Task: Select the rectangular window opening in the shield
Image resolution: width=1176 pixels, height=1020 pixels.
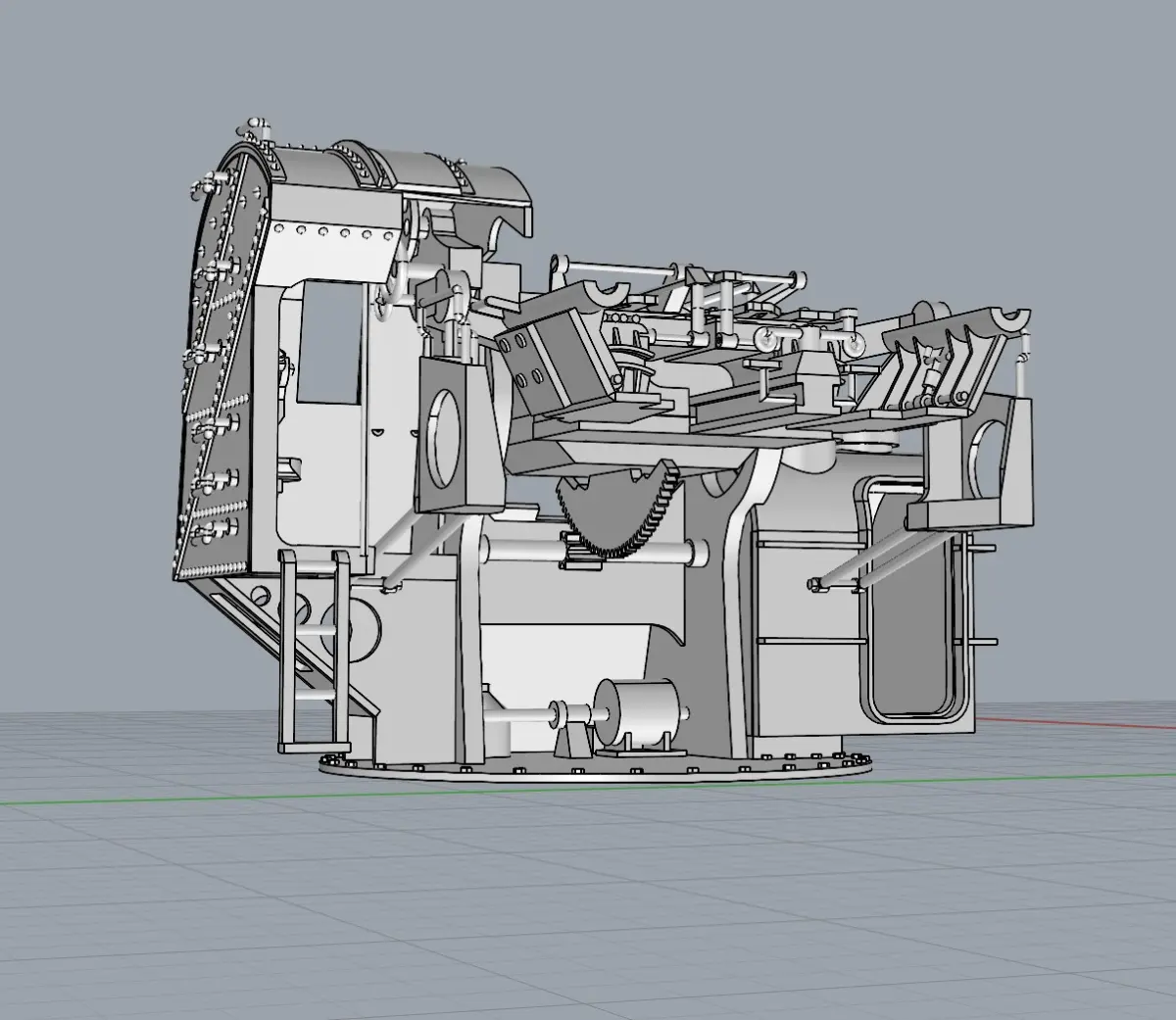Action: pyautogui.click(x=329, y=341)
